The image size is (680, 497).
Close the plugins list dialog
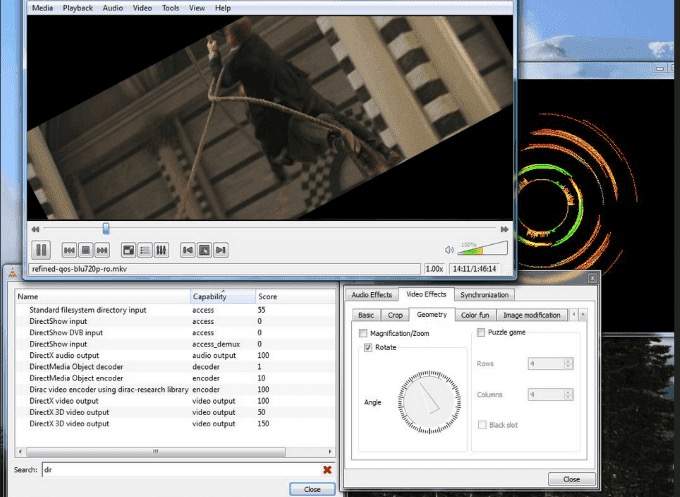coord(312,489)
